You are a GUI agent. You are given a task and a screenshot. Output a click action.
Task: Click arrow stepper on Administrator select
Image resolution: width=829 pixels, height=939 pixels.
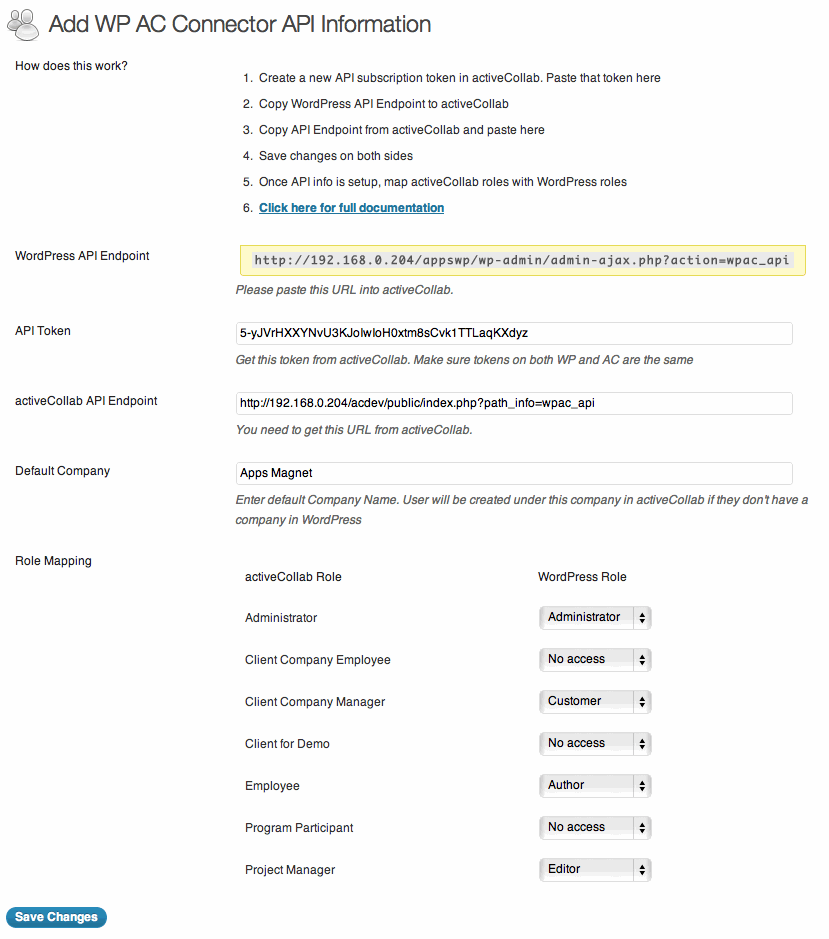[x=642, y=618]
